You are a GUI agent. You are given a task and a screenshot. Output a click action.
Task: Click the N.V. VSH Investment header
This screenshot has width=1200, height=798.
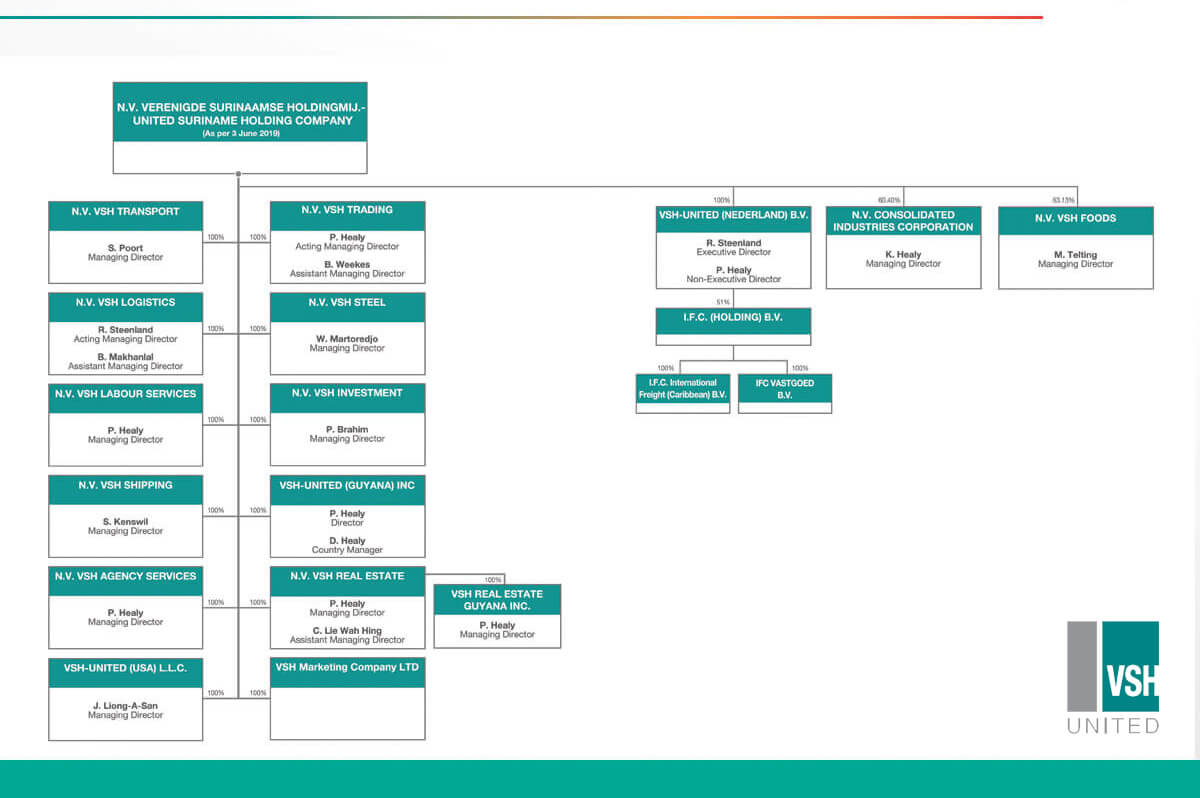tap(347, 394)
